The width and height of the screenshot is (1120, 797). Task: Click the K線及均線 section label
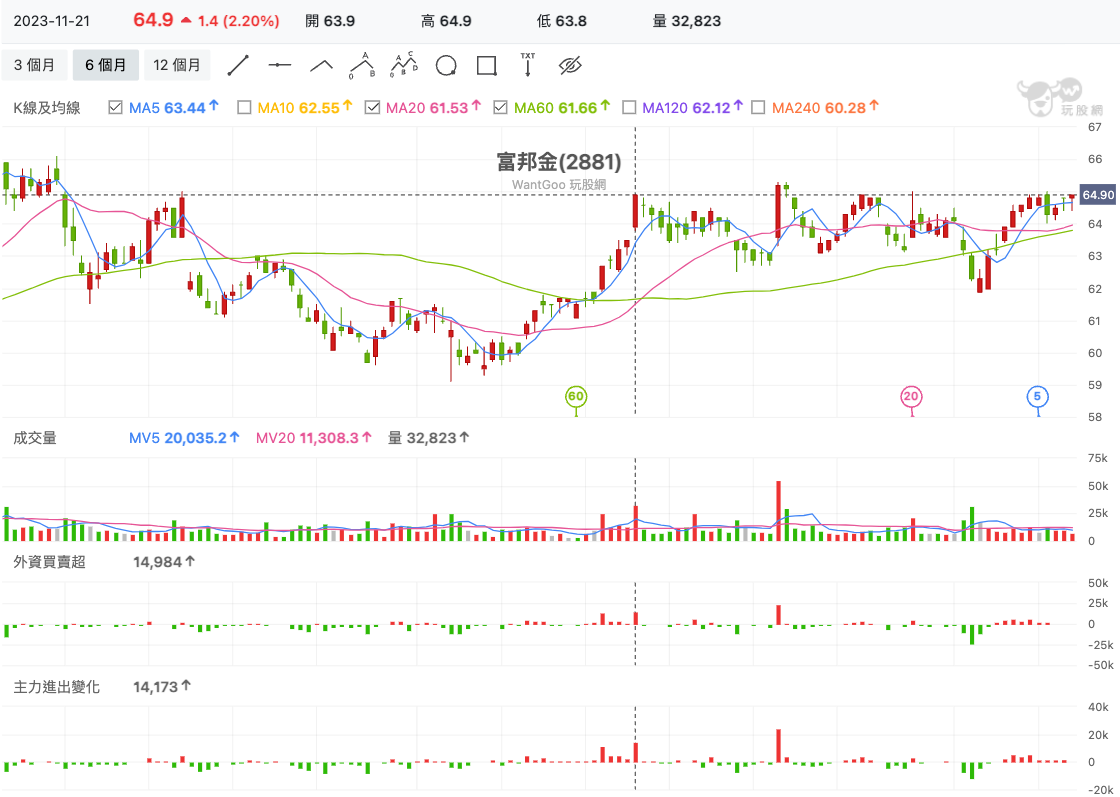click(x=47, y=108)
